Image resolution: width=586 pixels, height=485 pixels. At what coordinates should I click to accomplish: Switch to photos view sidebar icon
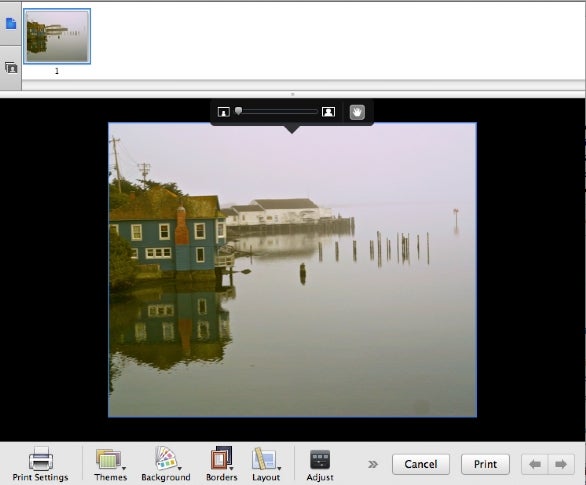(x=11, y=68)
